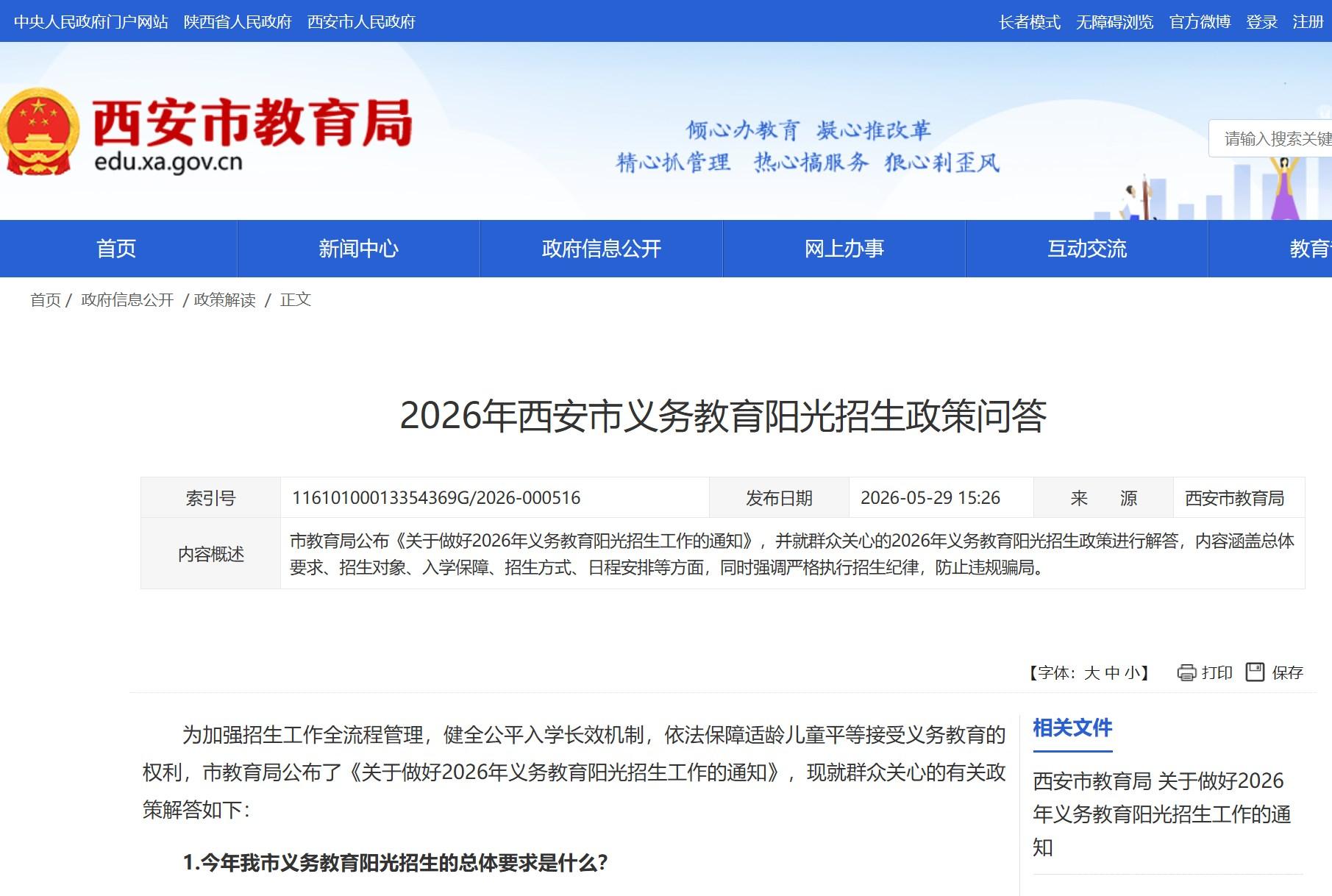Click question heading 1.今年我市义务教育阳光招生的总体要求是什么?
The height and width of the screenshot is (896, 1332).
[x=395, y=862]
